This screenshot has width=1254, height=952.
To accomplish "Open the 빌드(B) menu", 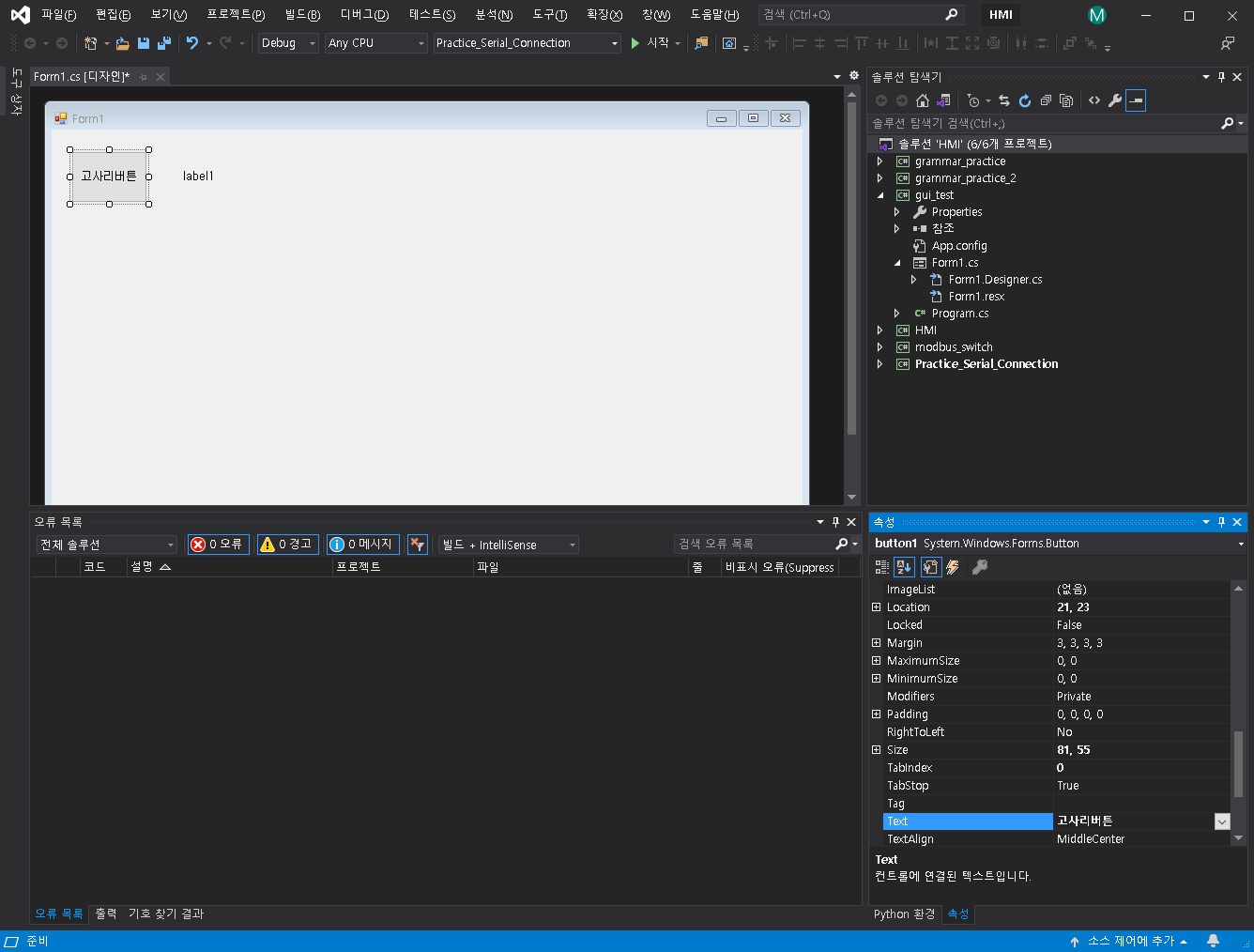I will pyautogui.click(x=302, y=15).
